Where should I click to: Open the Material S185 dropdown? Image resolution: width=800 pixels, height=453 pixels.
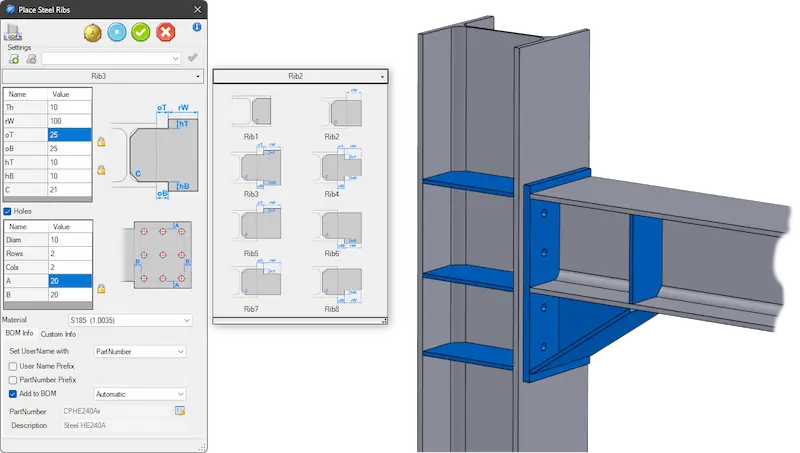click(130, 320)
